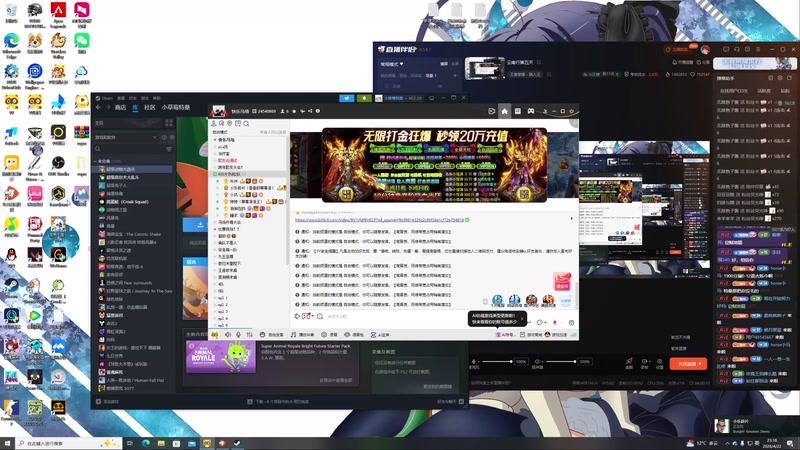Switch to the 库 (Library) tab in Steam
The height and width of the screenshot is (450, 800).
(x=135, y=107)
